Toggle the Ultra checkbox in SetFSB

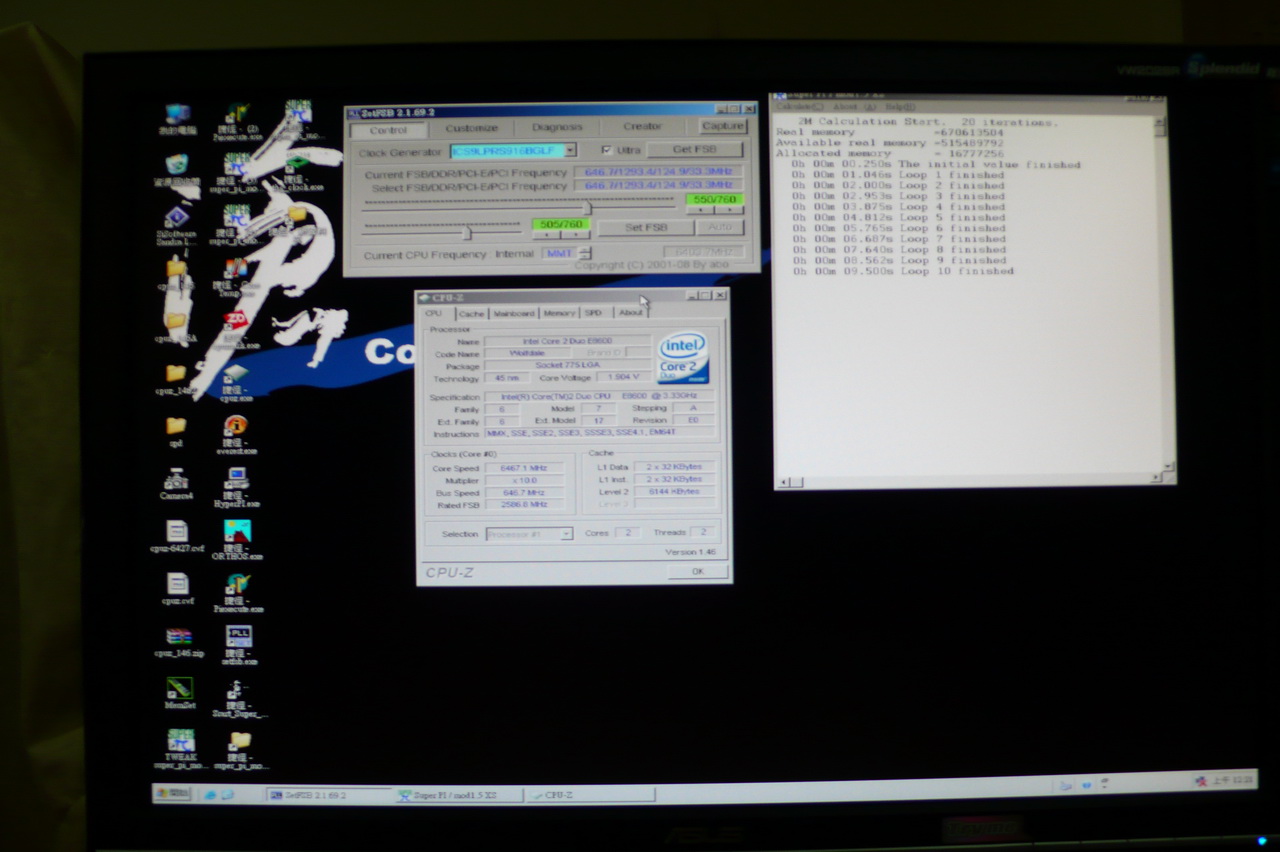(607, 150)
